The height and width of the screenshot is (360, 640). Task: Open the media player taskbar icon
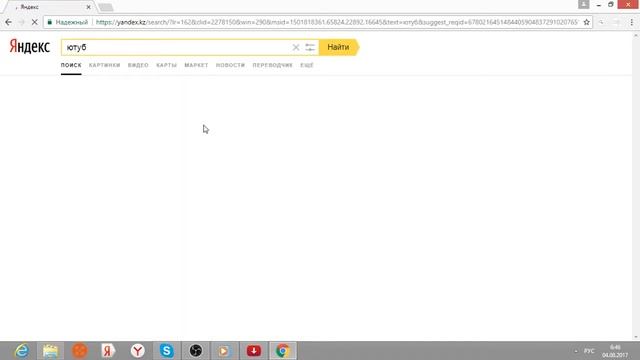[224, 351]
